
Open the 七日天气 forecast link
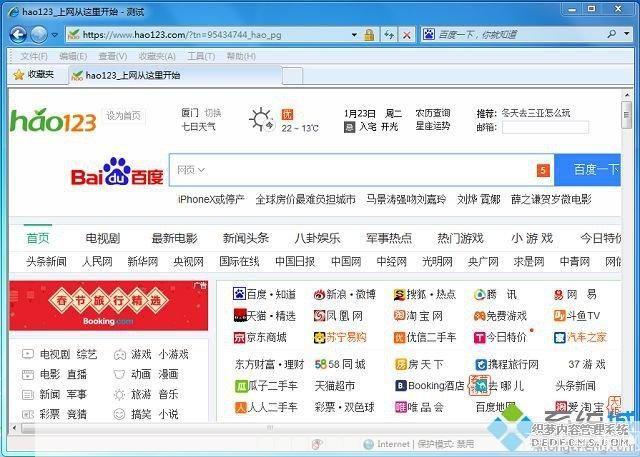[198, 127]
